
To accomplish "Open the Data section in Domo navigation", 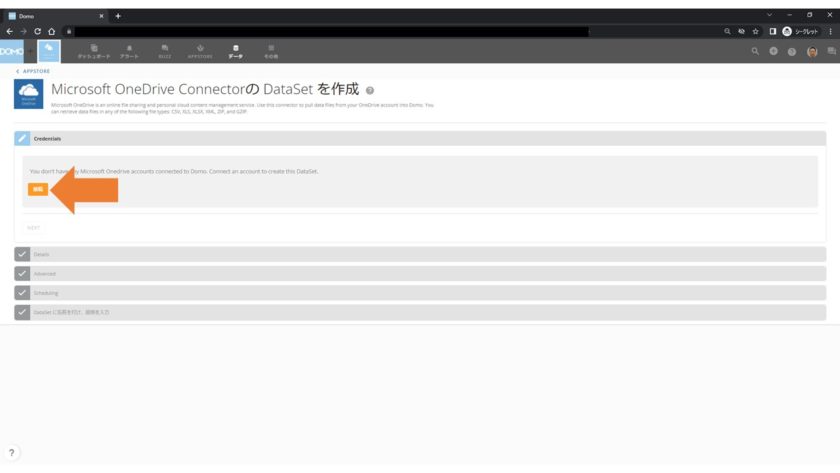I will 235,51.
